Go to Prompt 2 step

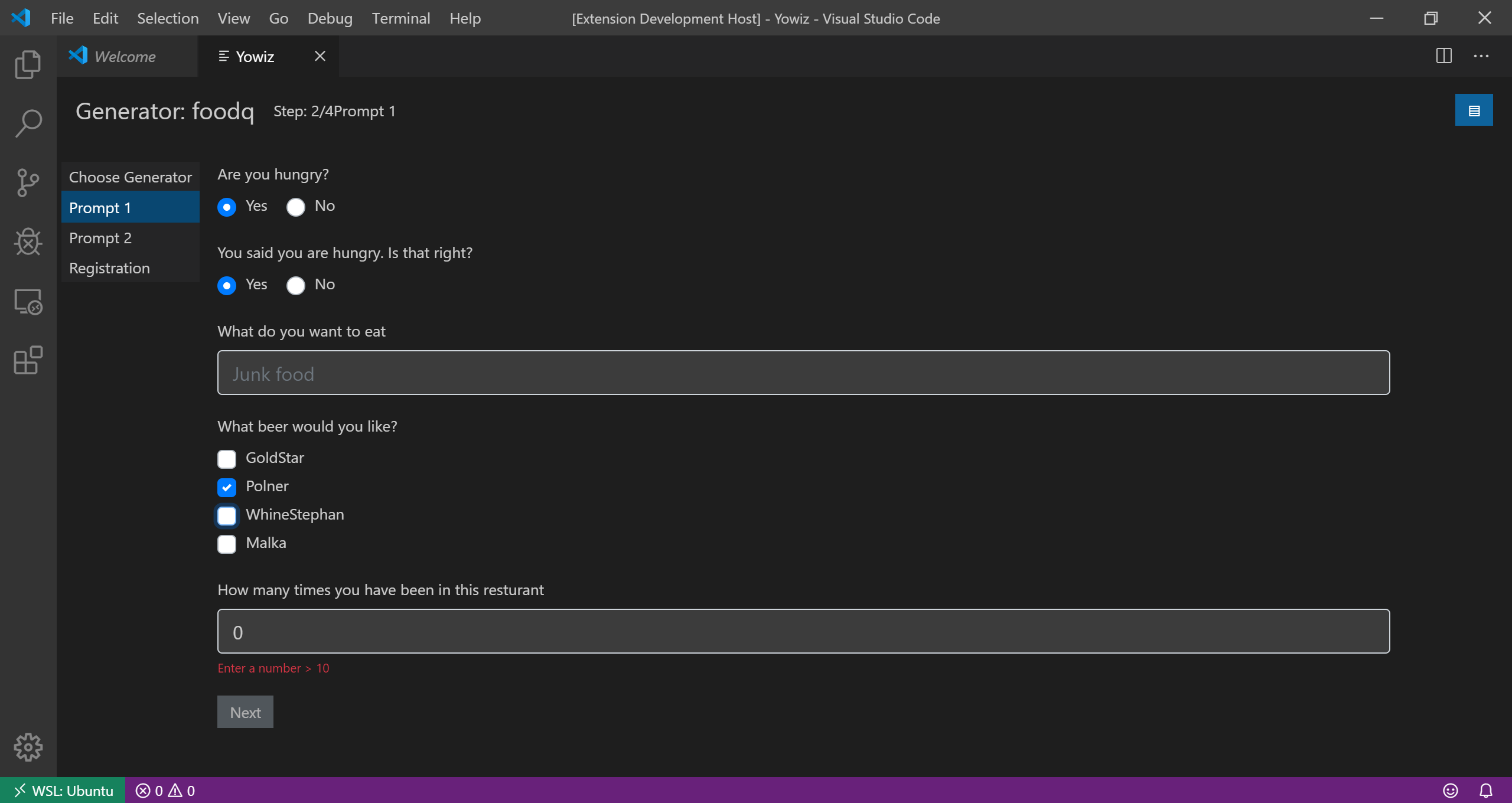pos(100,238)
